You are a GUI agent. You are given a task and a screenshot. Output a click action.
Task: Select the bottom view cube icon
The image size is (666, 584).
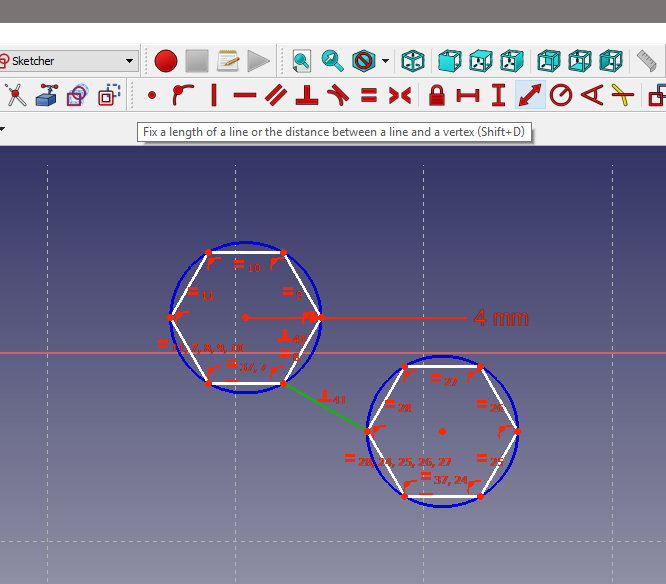(580, 61)
